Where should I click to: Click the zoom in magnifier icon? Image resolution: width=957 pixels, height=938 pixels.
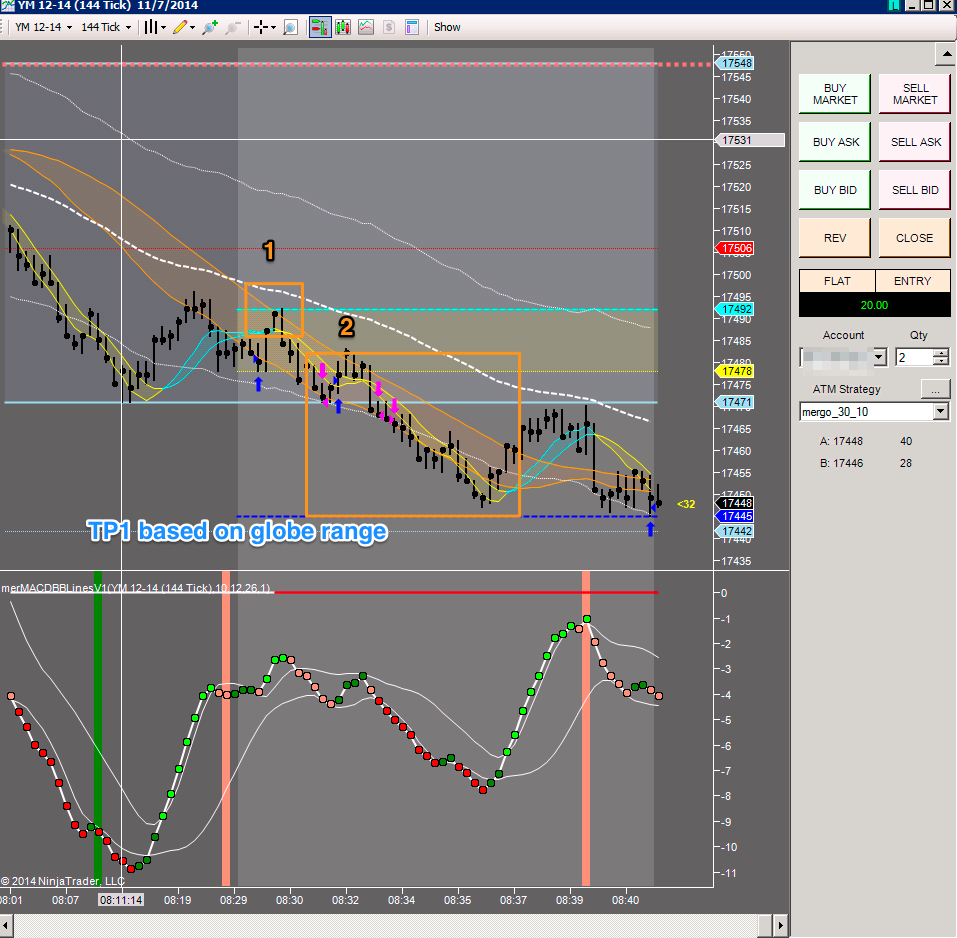point(209,27)
